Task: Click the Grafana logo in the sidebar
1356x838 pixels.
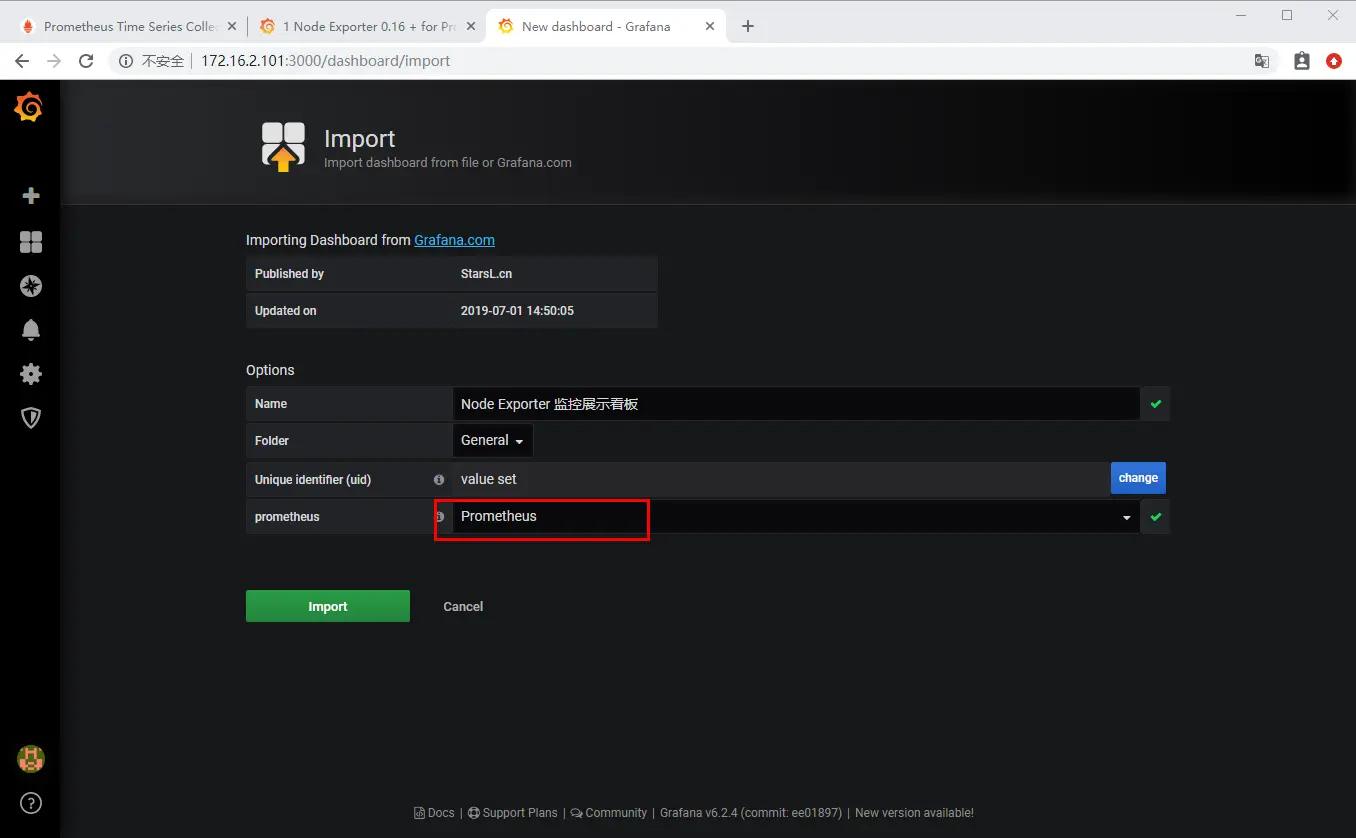Action: click(29, 107)
